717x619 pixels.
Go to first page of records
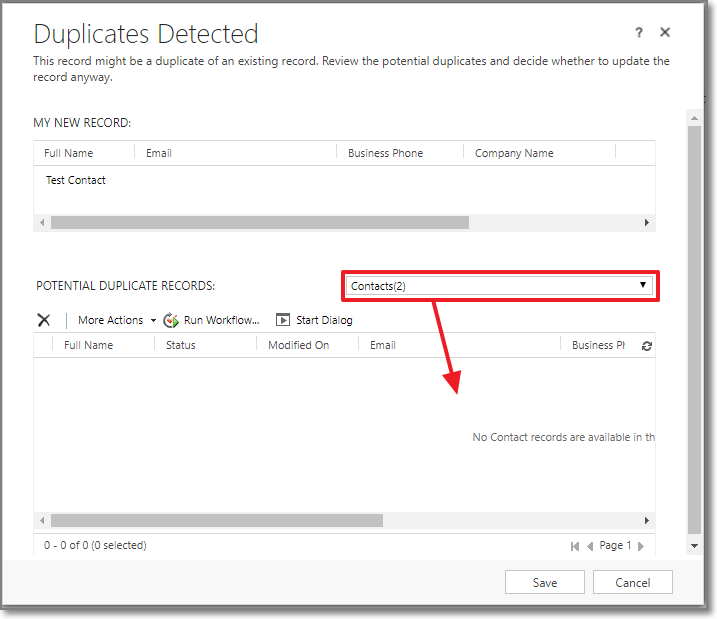575,546
